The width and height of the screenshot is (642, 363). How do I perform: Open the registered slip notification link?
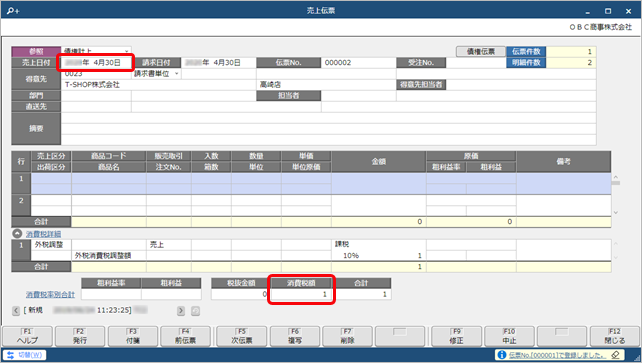pos(557,355)
